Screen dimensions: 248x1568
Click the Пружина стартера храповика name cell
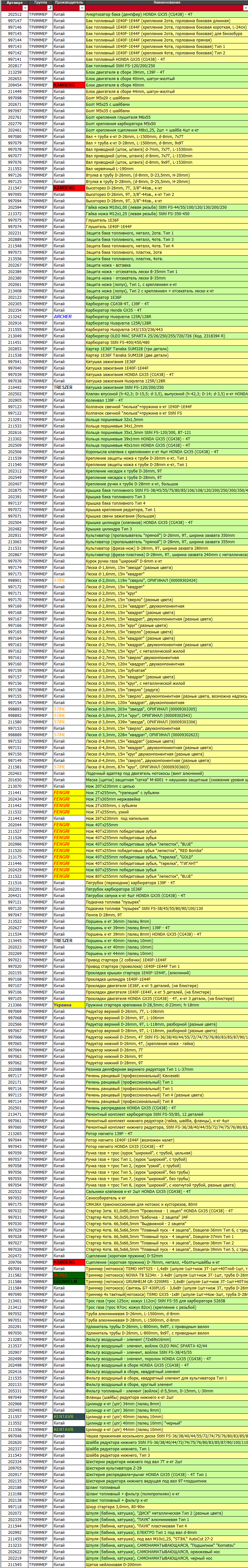166,1004
